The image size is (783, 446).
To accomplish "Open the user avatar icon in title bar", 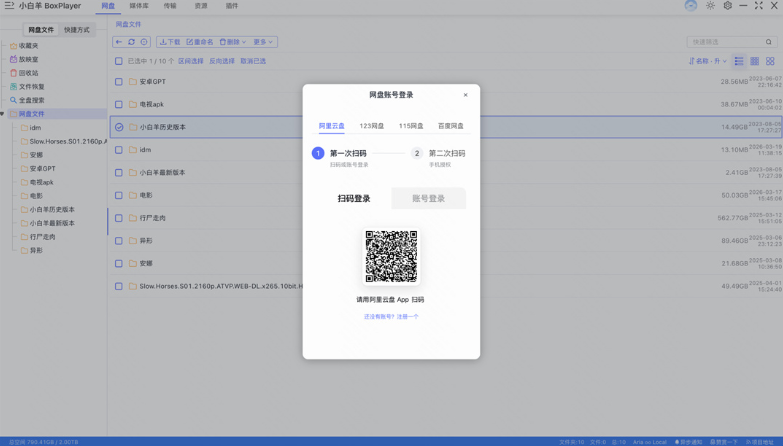I will 691,5.
